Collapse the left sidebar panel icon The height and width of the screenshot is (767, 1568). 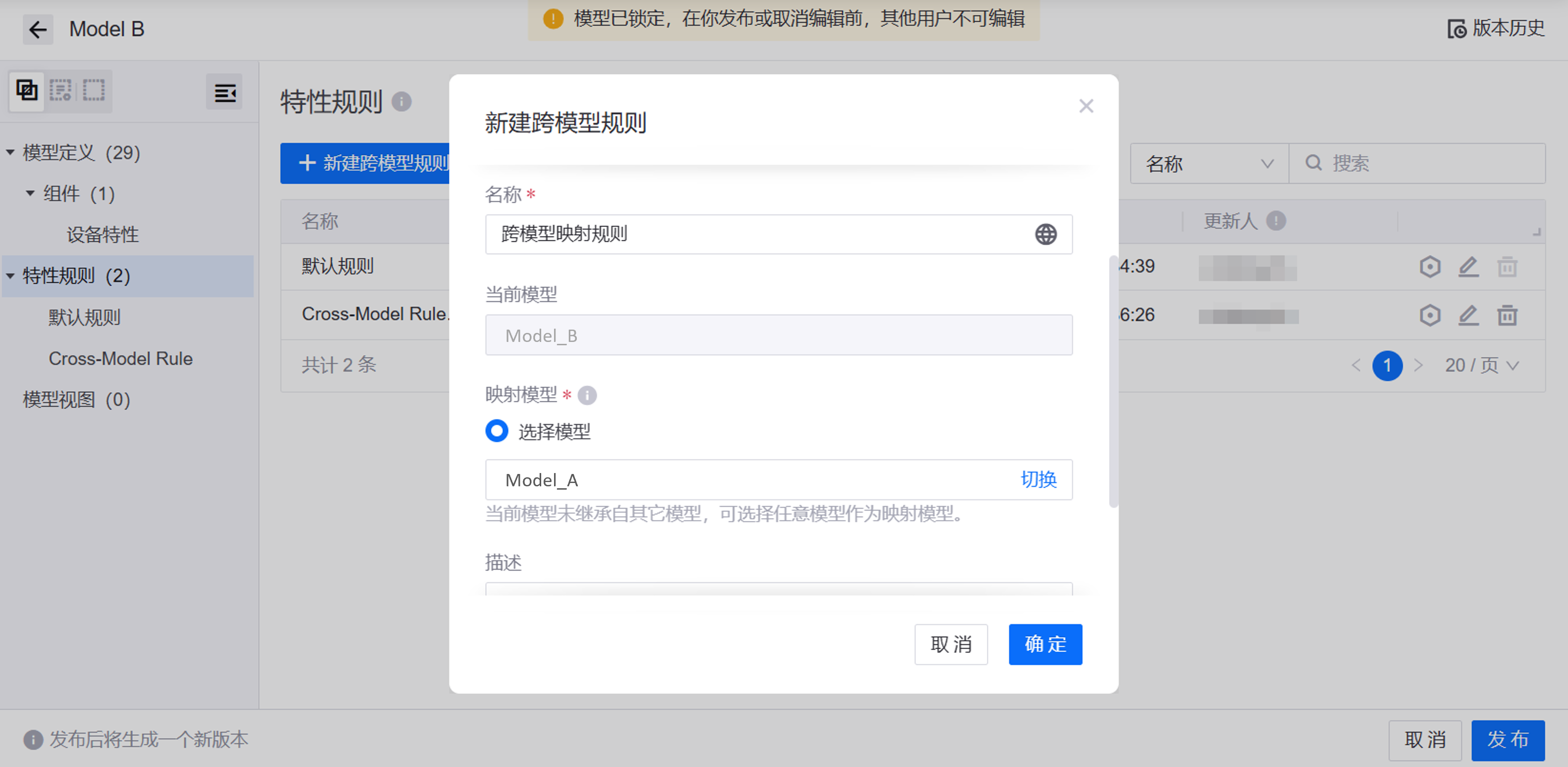[x=224, y=93]
